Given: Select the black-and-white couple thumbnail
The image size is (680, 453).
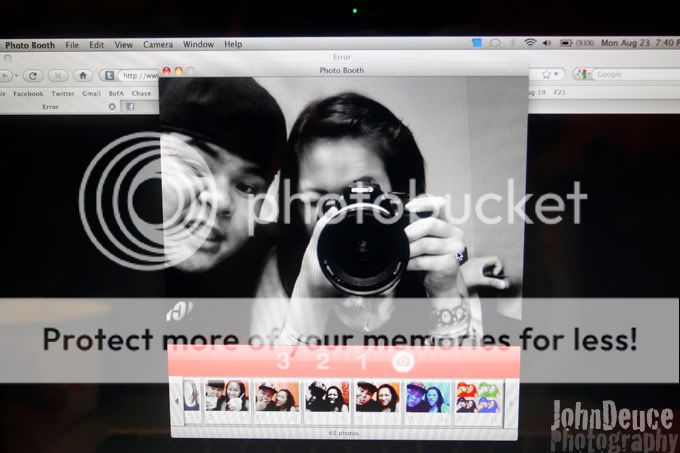Looking at the screenshot, I should (327, 396).
